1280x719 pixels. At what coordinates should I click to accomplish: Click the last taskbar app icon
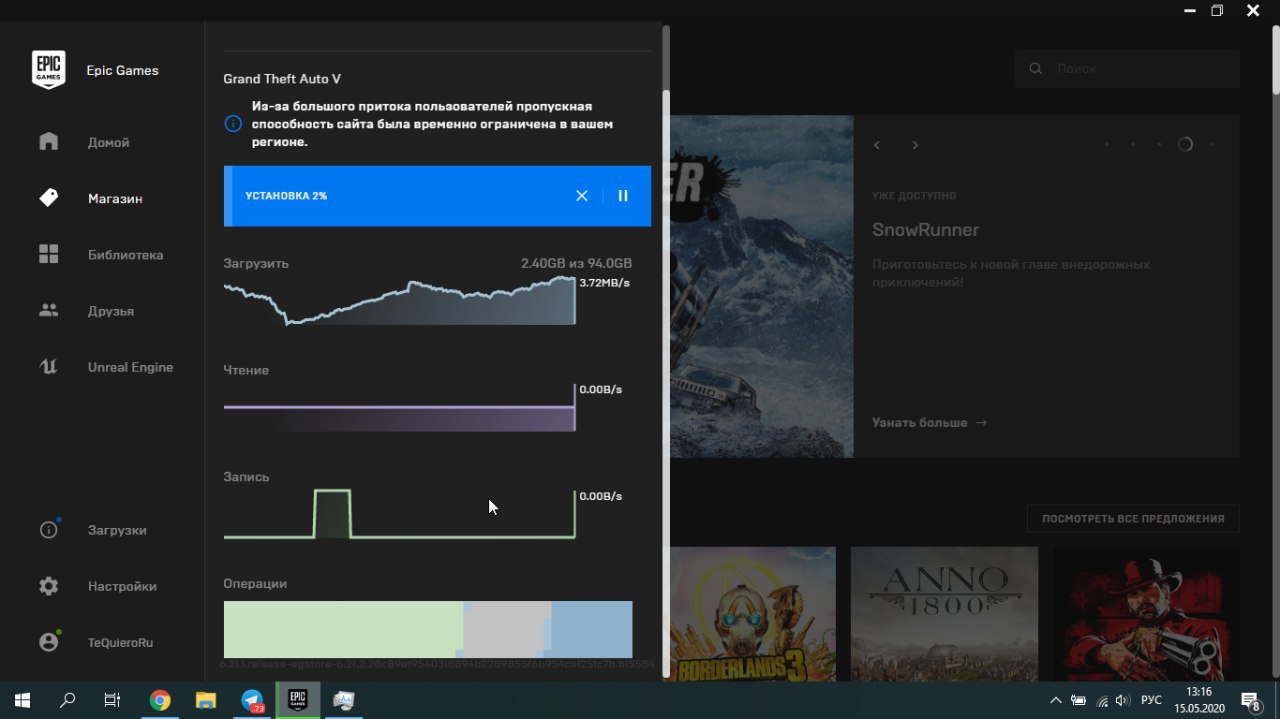pyautogui.click(x=344, y=700)
